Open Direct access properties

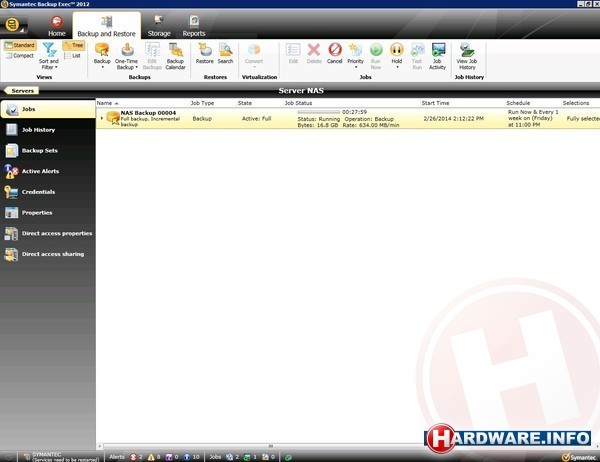[x=48, y=233]
